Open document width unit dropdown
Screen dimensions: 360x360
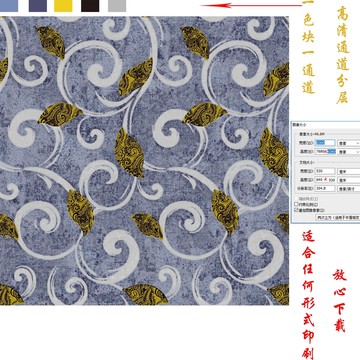(x=349, y=171)
